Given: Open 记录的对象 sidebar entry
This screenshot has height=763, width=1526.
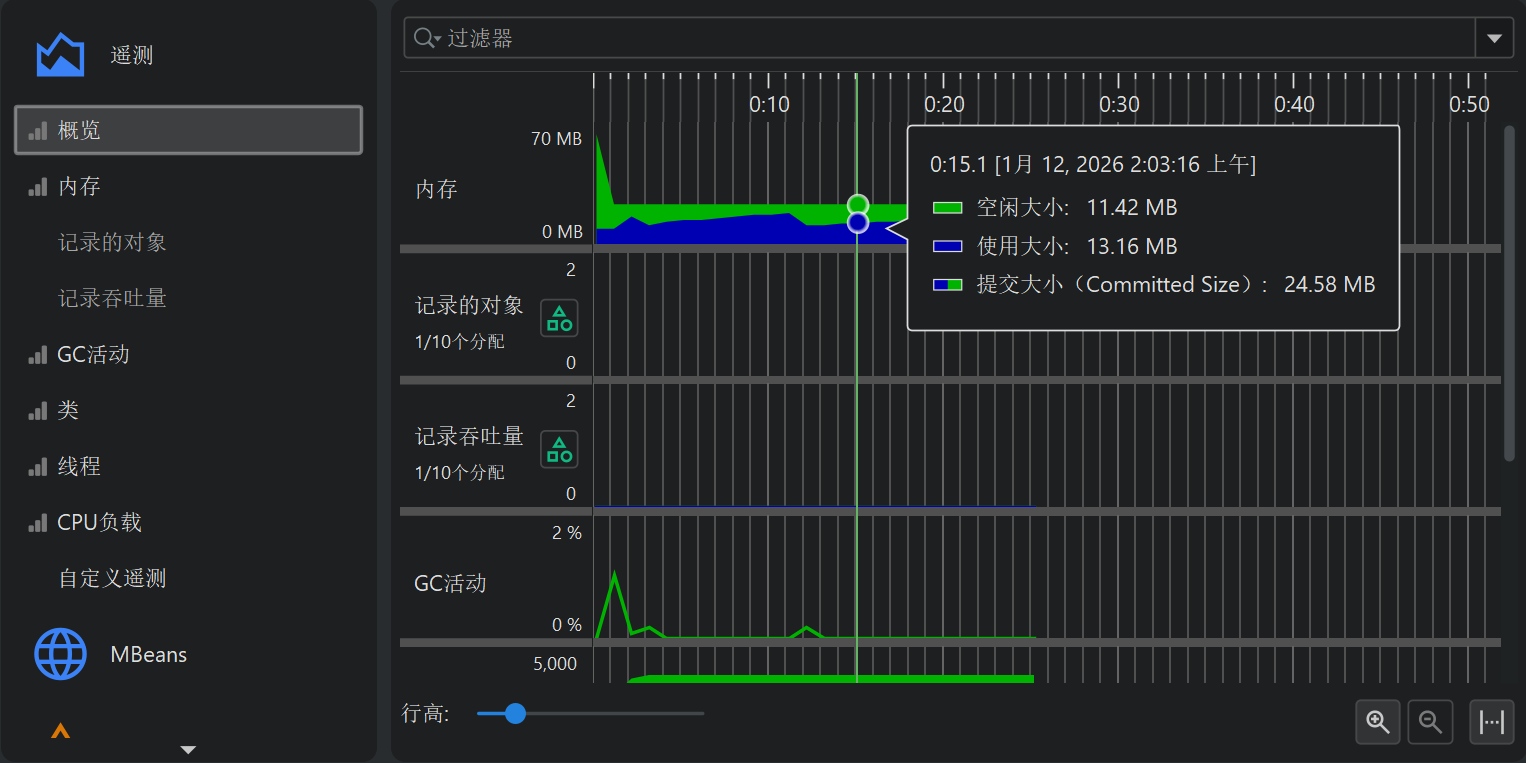Looking at the screenshot, I should coord(112,242).
